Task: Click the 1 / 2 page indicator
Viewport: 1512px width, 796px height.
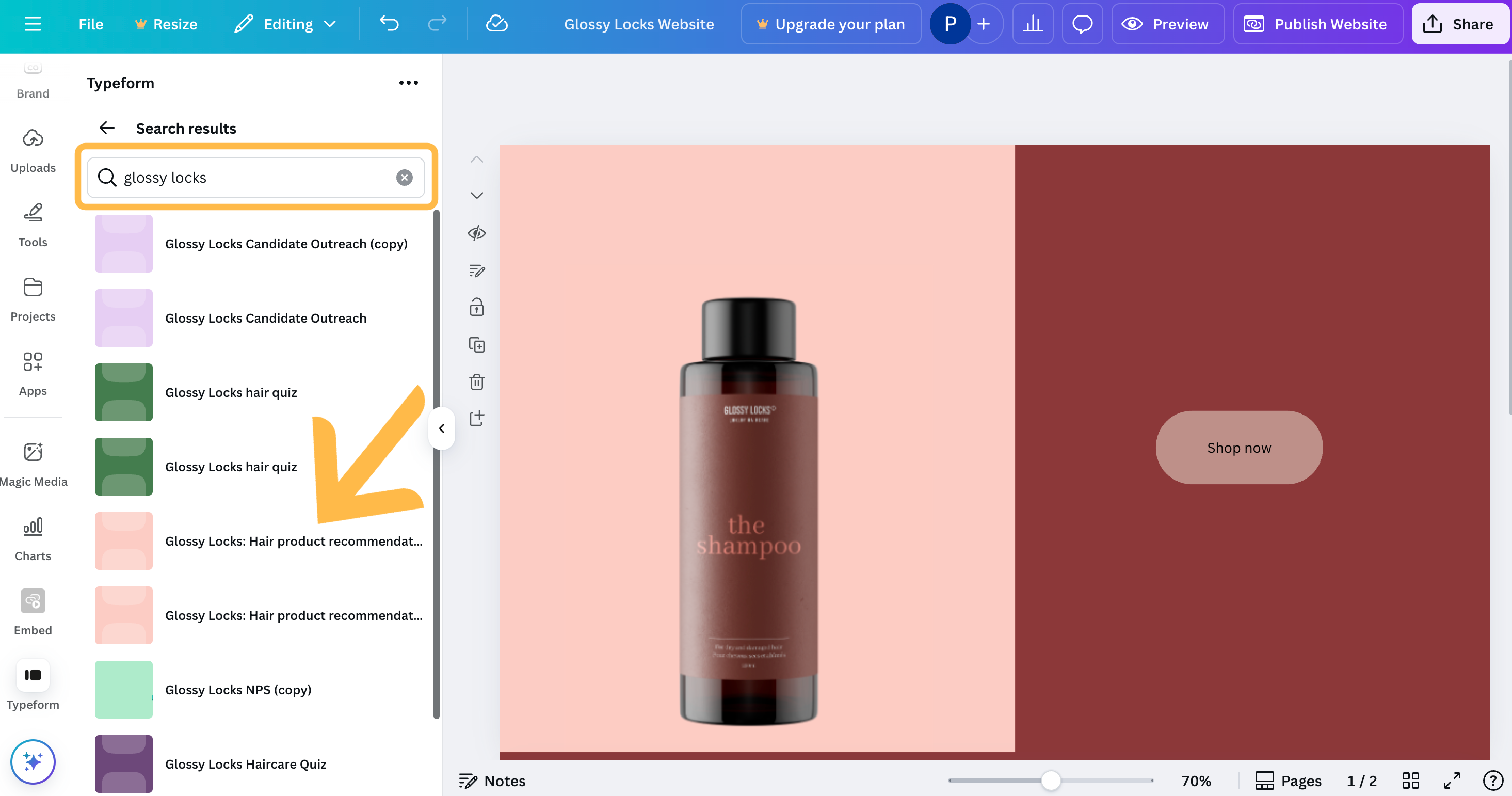Action: click(1362, 781)
